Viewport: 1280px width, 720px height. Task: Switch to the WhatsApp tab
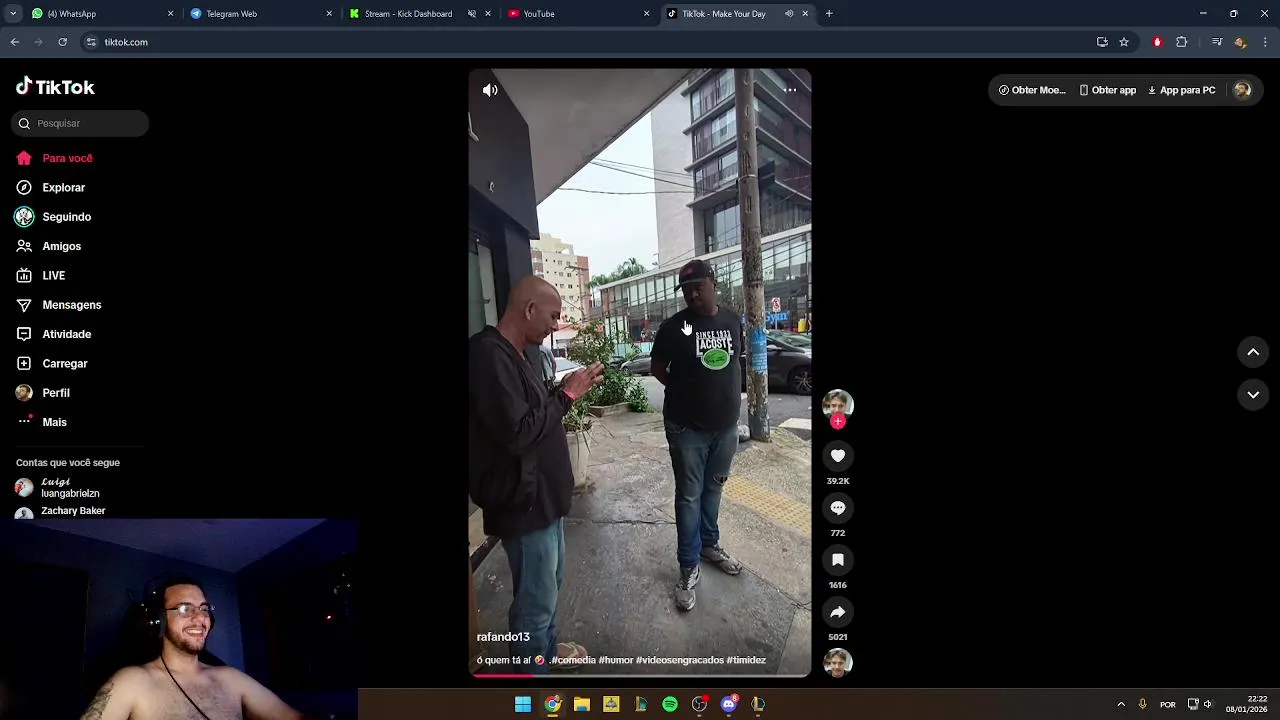click(x=100, y=14)
